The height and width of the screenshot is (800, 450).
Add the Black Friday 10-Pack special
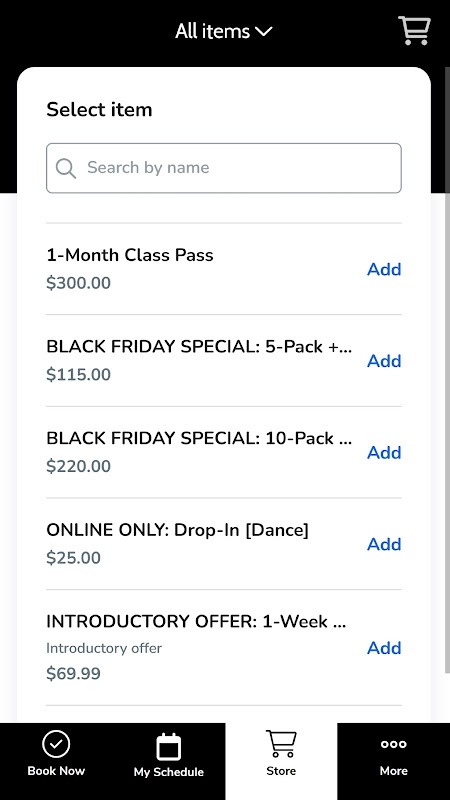(x=384, y=452)
